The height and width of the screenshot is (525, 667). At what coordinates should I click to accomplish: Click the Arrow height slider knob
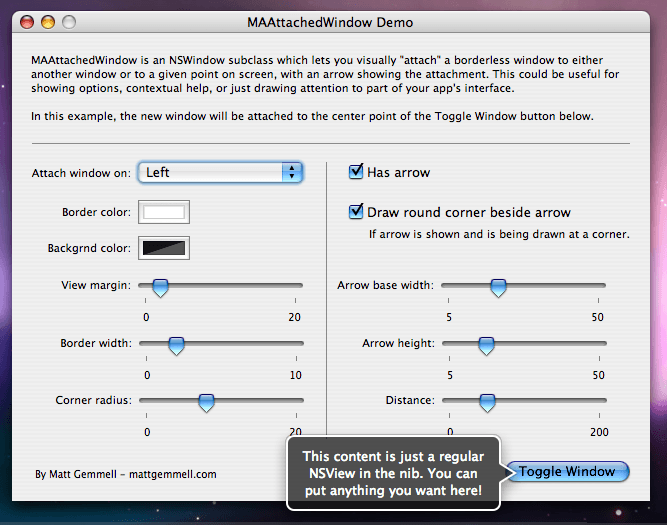click(486, 345)
